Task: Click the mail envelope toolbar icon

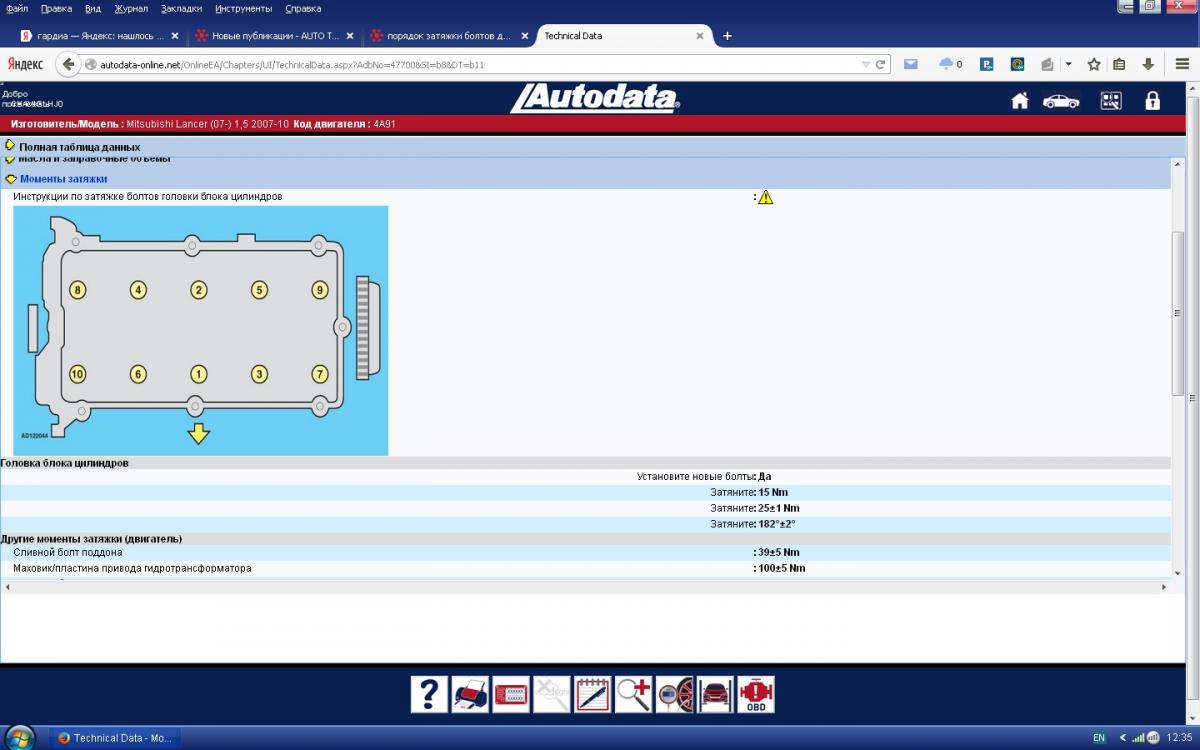Action: (911, 64)
